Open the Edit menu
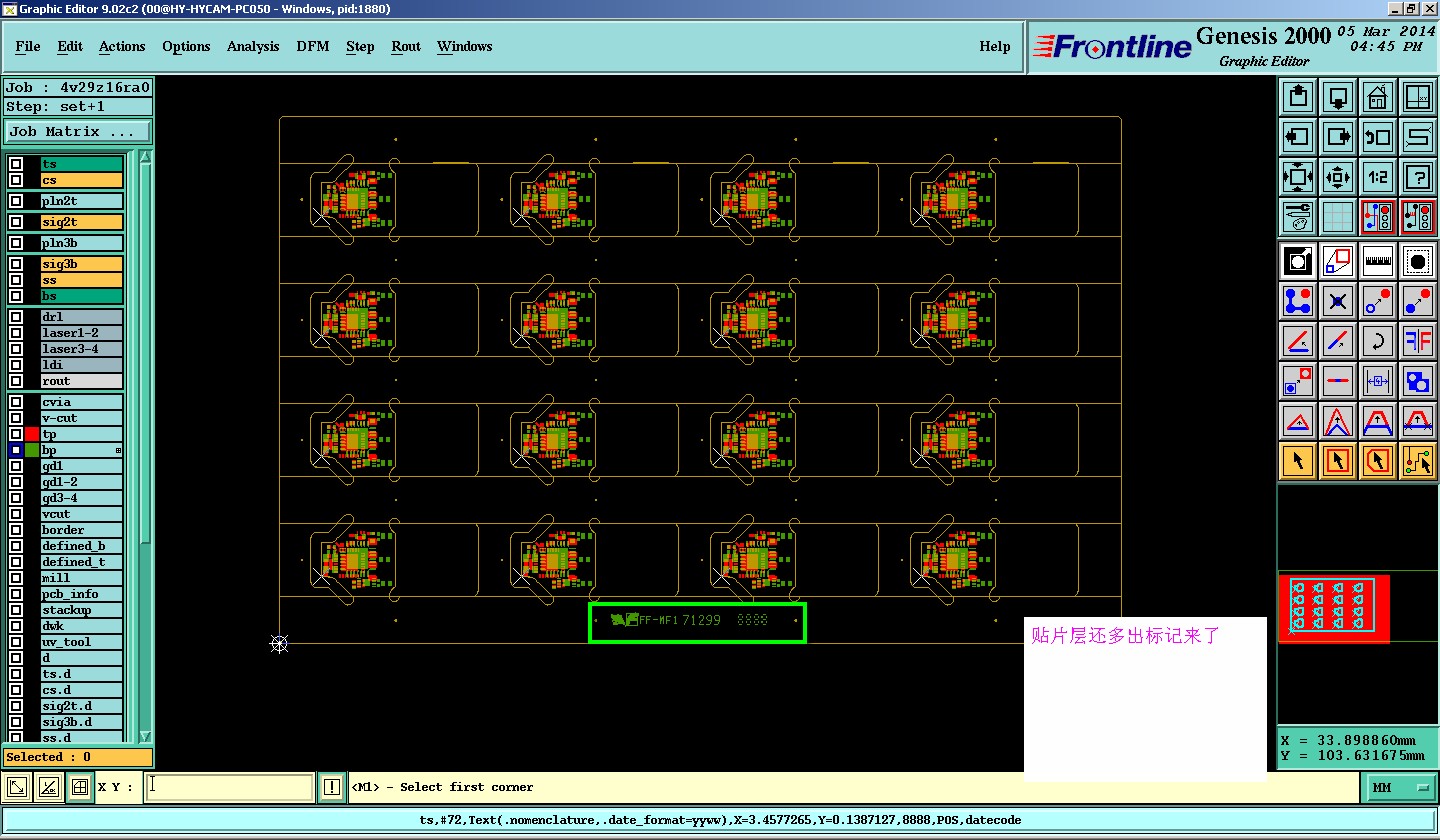The image size is (1440, 840). (x=70, y=46)
